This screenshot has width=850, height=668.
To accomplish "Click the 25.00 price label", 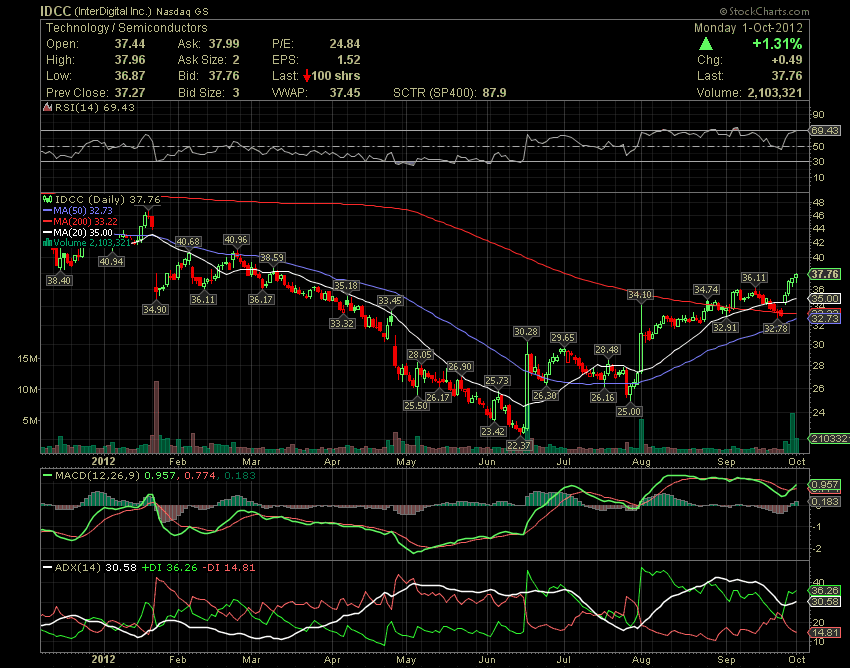I will [629, 411].
